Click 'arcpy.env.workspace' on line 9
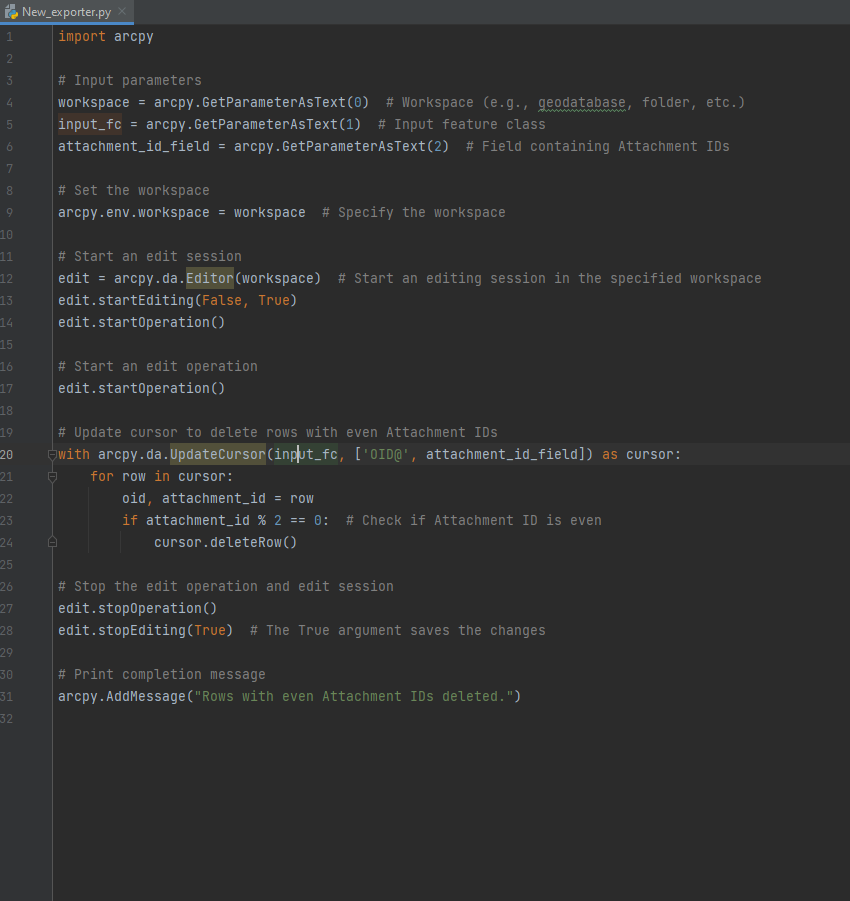 134,213
